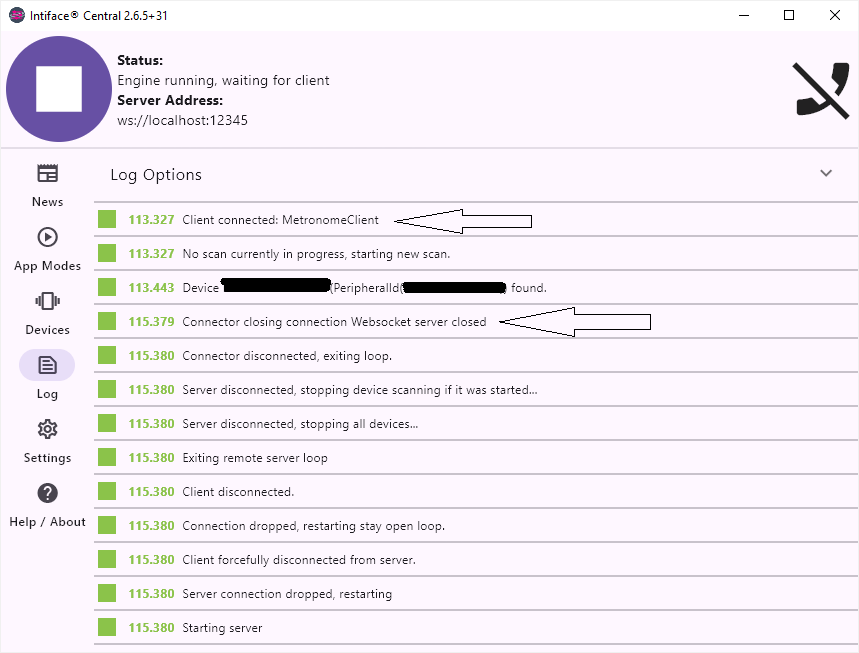Select 'Exiting remote server loop' entry
The image size is (859, 653).
pos(476,457)
